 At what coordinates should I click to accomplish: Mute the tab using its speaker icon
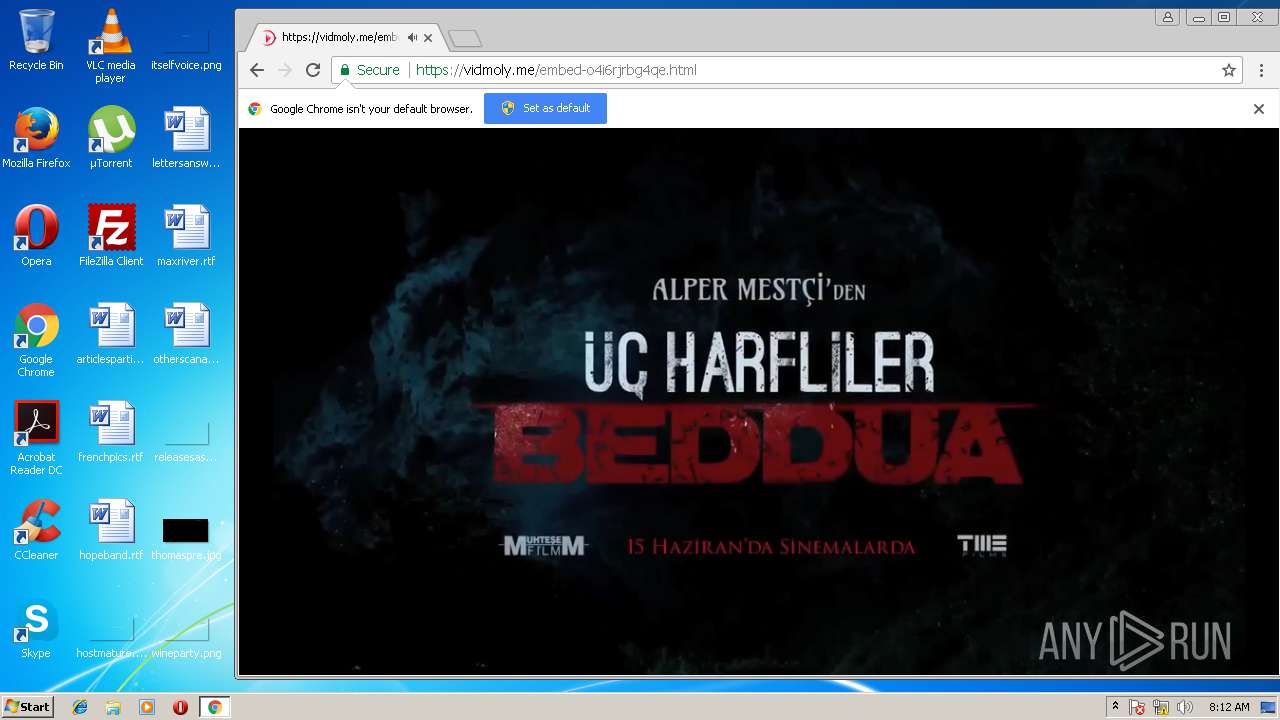point(412,38)
